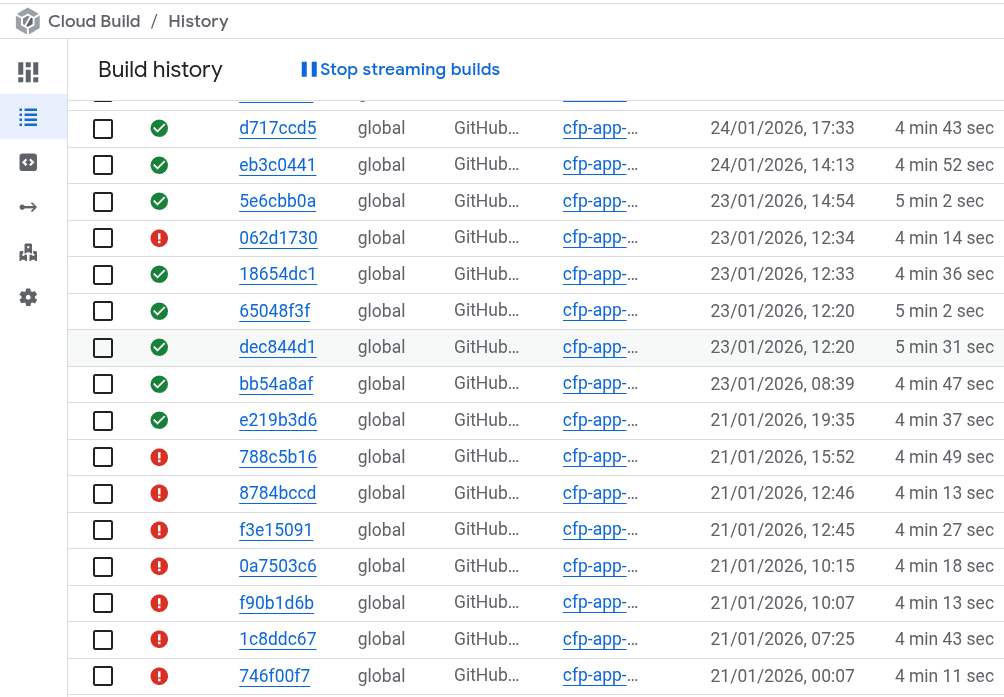The height and width of the screenshot is (697, 1004).
Task: Open the Worker pools icon in sidebar
Action: [x=28, y=253]
